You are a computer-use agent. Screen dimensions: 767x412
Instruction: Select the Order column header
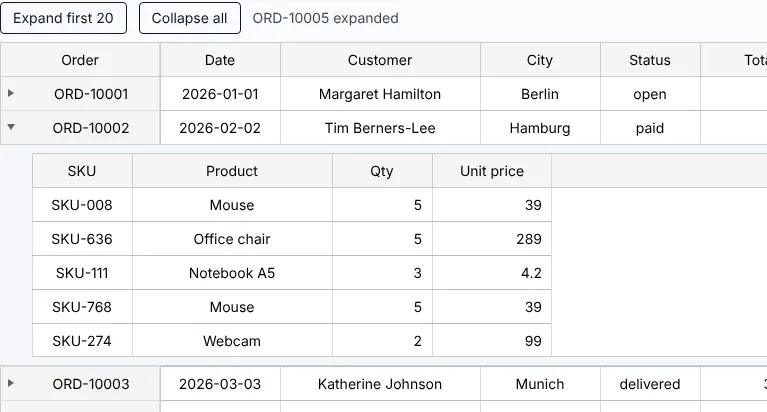click(x=80, y=60)
